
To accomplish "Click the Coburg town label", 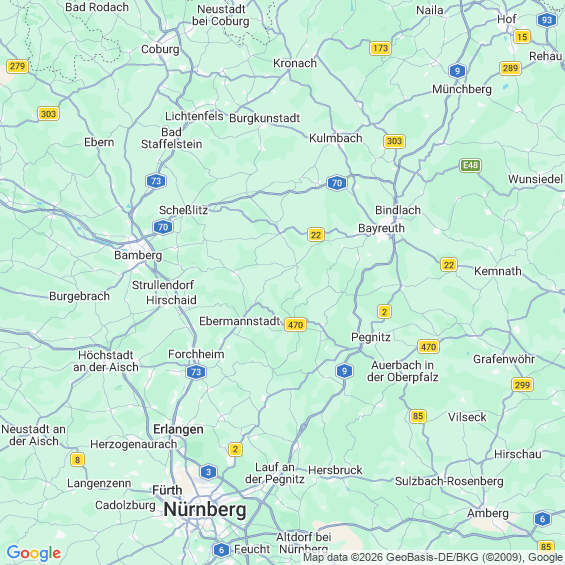I will click(160, 49).
